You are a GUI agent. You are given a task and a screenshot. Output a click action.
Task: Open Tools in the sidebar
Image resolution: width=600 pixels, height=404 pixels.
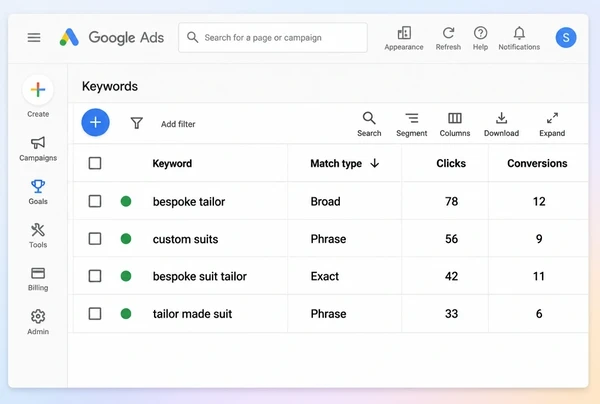click(x=38, y=236)
